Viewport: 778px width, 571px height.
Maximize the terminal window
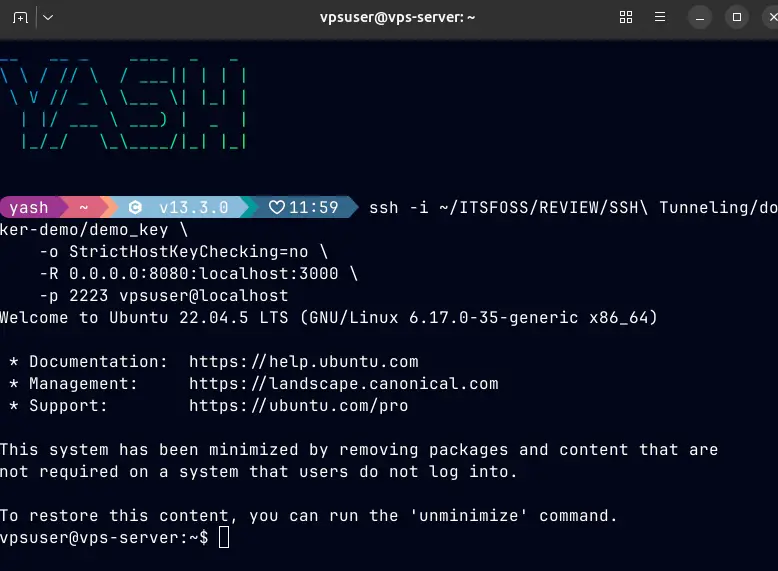[x=737, y=17]
